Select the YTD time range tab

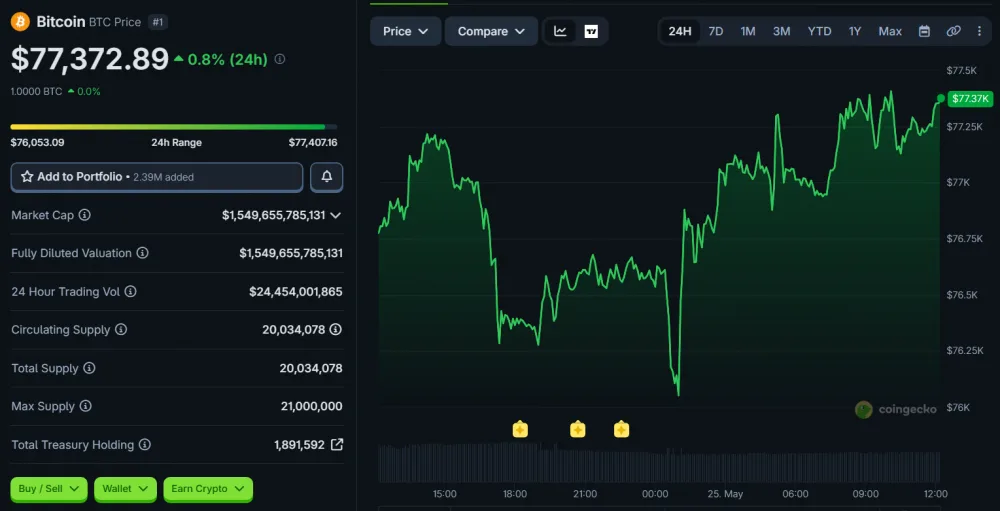820,31
